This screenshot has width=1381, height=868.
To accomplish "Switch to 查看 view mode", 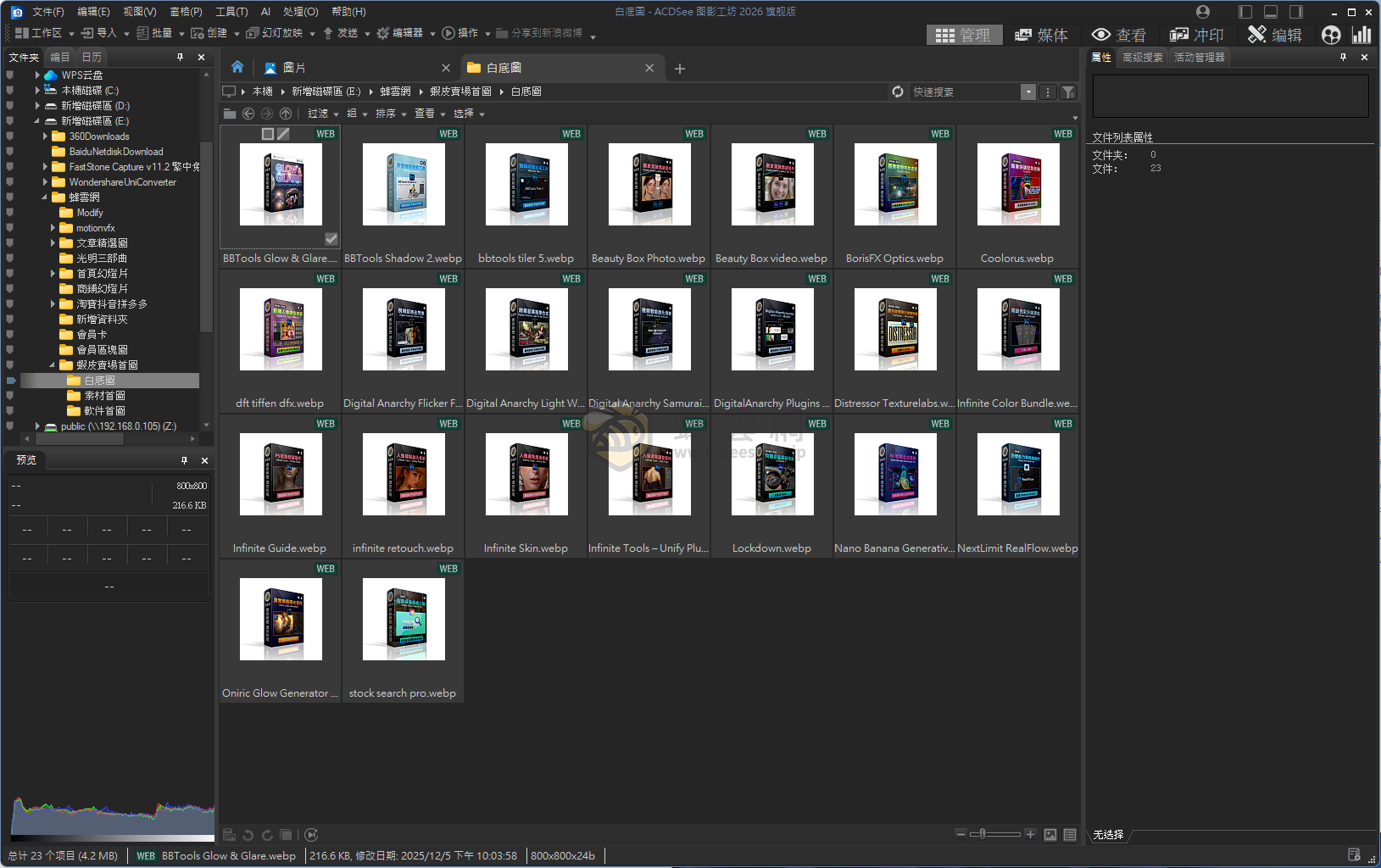I will coord(1119,35).
